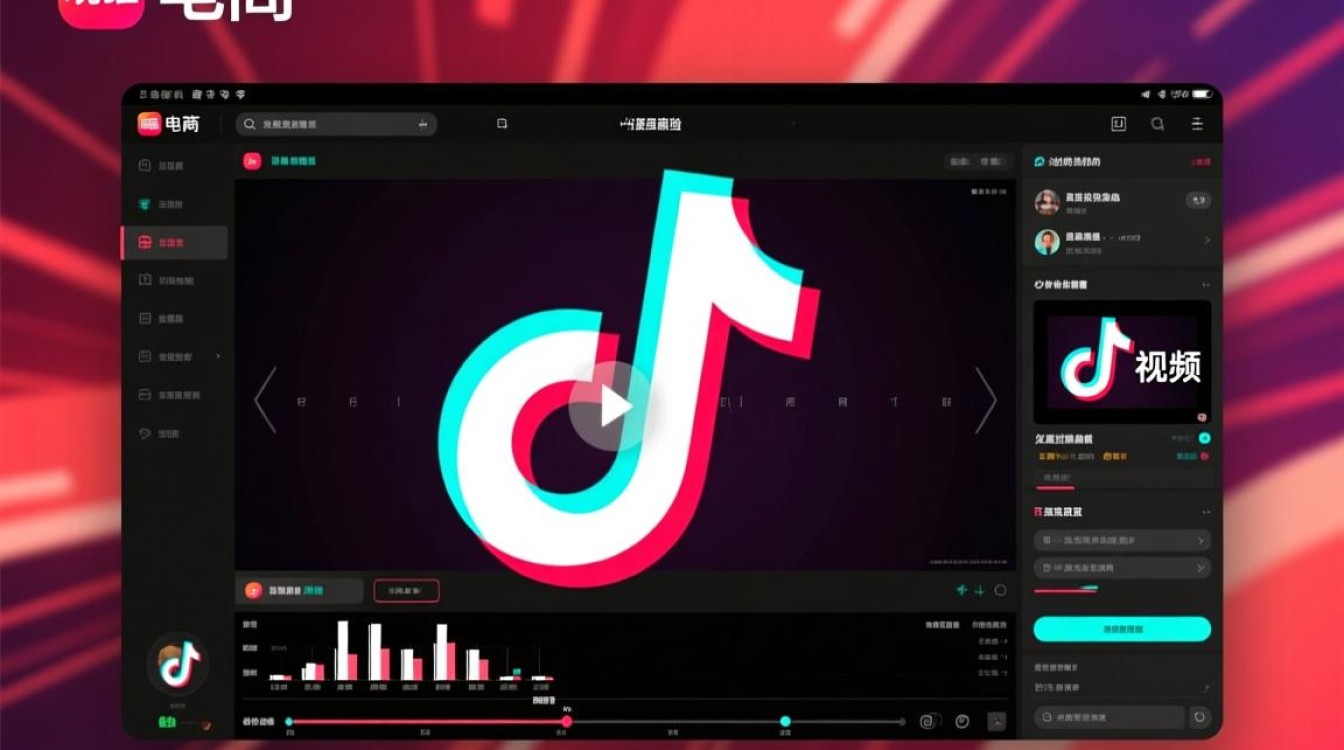Select the second left sidebar item with the green icon

point(174,204)
